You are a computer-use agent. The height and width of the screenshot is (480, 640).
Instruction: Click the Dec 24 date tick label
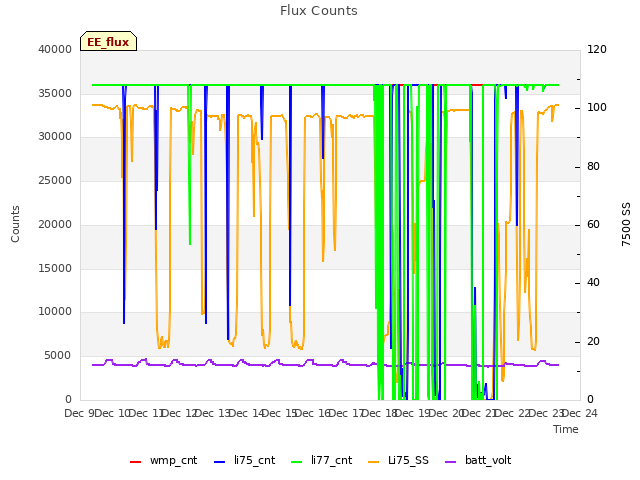tap(581, 413)
